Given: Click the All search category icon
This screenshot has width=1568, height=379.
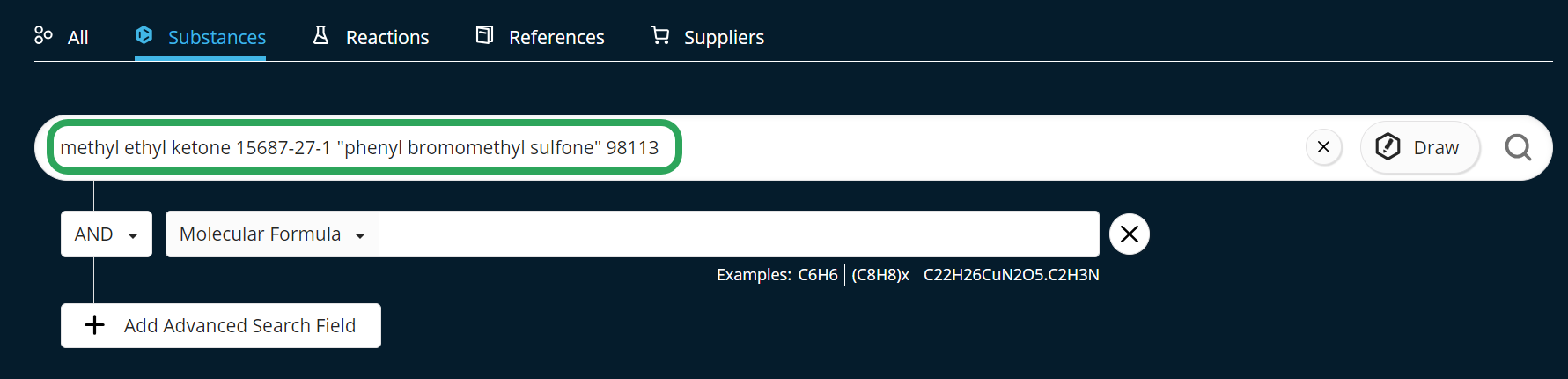Looking at the screenshot, I should pos(43,35).
